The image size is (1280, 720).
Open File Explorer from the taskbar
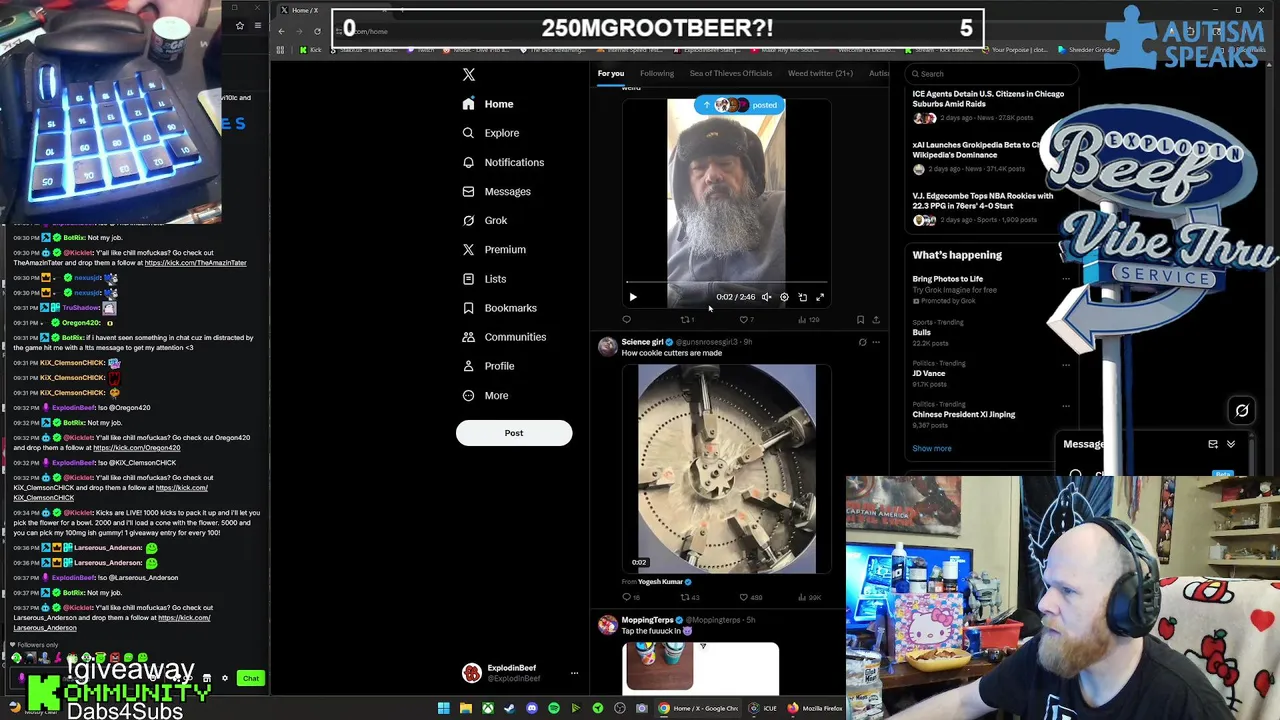click(x=465, y=708)
